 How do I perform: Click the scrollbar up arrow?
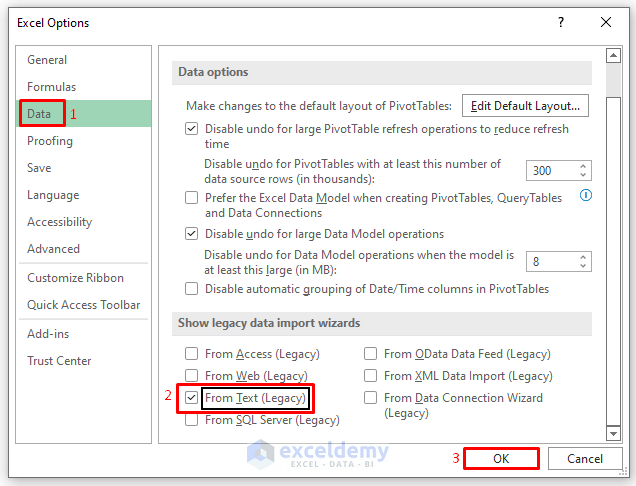tap(613, 54)
